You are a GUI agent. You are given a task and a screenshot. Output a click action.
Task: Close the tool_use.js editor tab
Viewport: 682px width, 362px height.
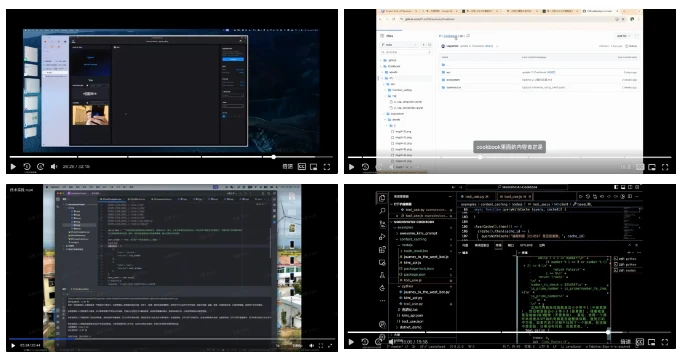(x=530, y=197)
